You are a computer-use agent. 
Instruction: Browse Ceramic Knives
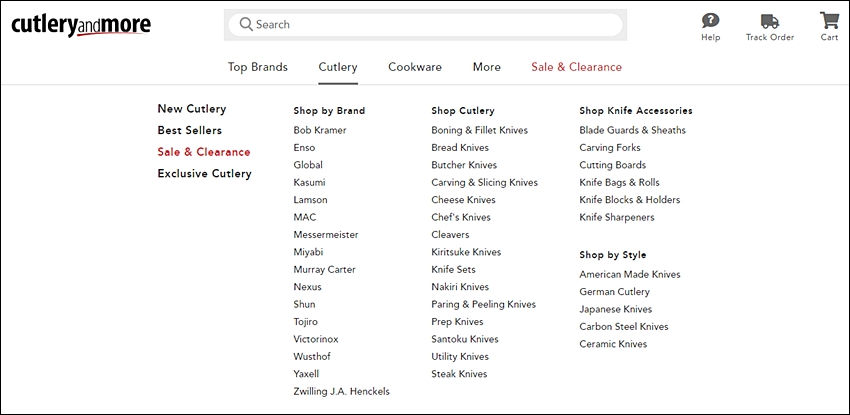pyautogui.click(x=613, y=344)
